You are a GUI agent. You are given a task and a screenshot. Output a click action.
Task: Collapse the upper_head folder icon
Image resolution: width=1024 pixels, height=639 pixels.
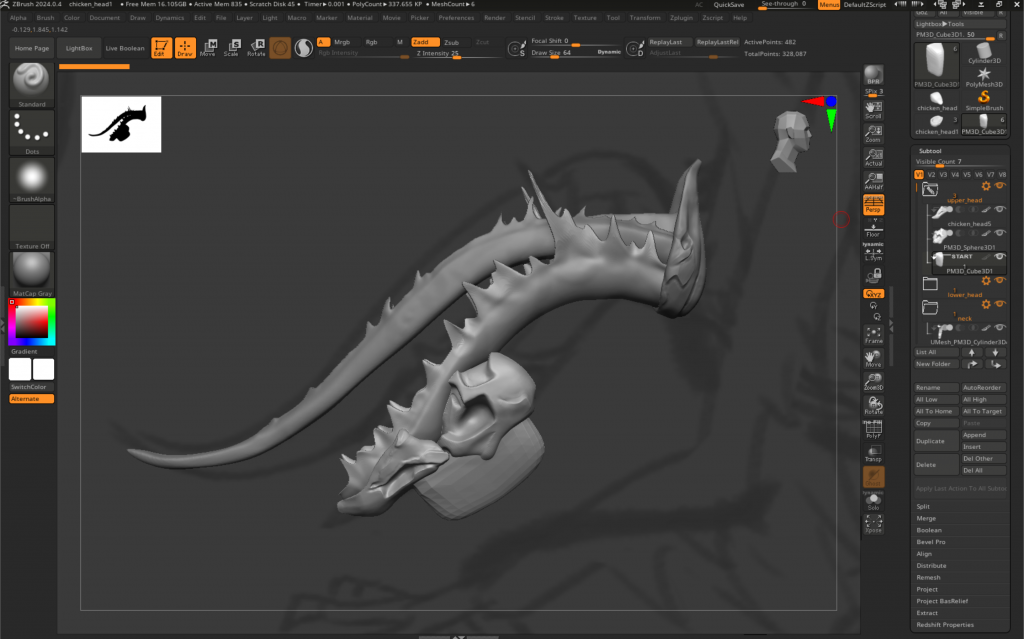click(930, 189)
